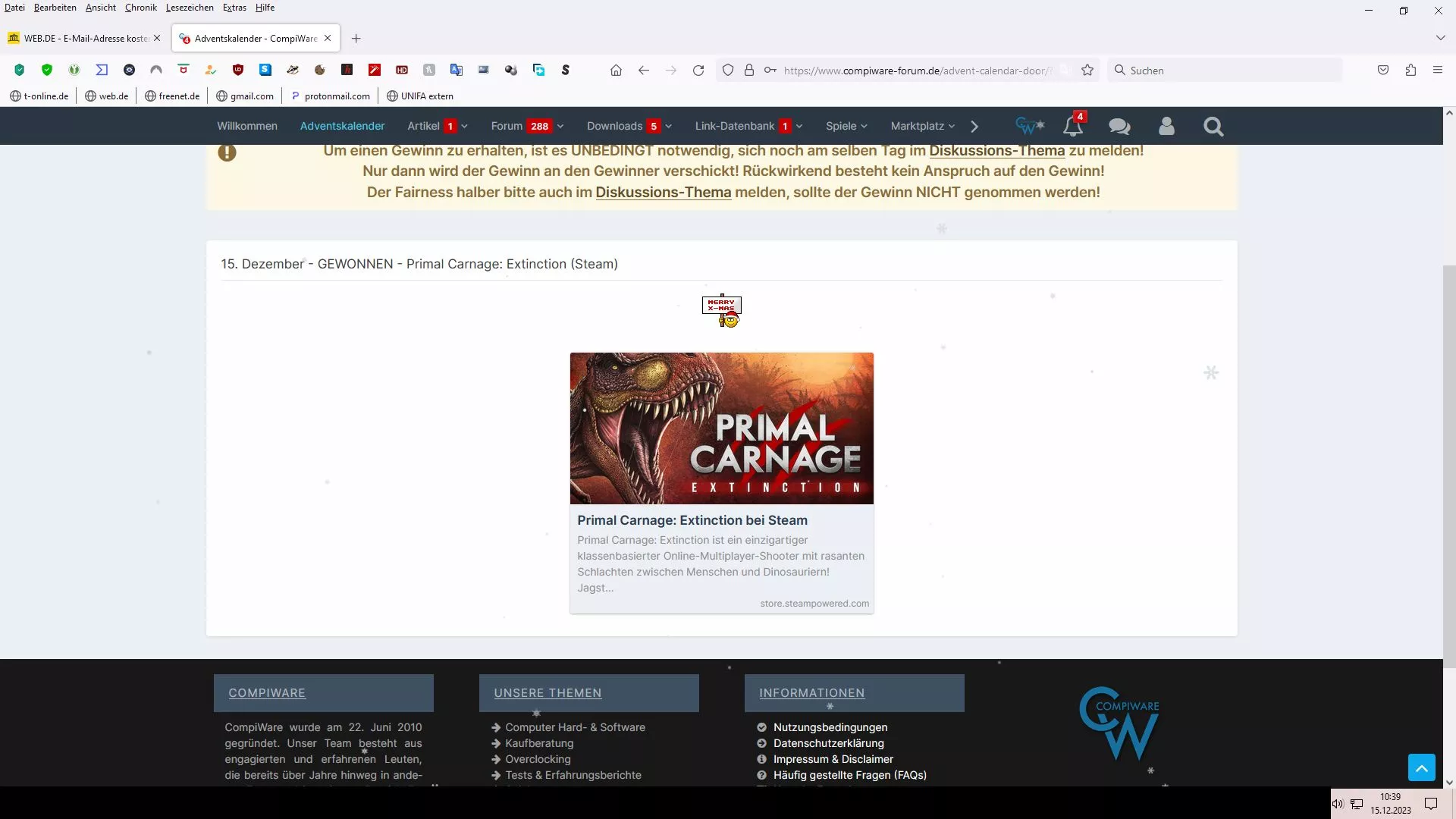Click the scrollbar down arrow

point(1449,782)
